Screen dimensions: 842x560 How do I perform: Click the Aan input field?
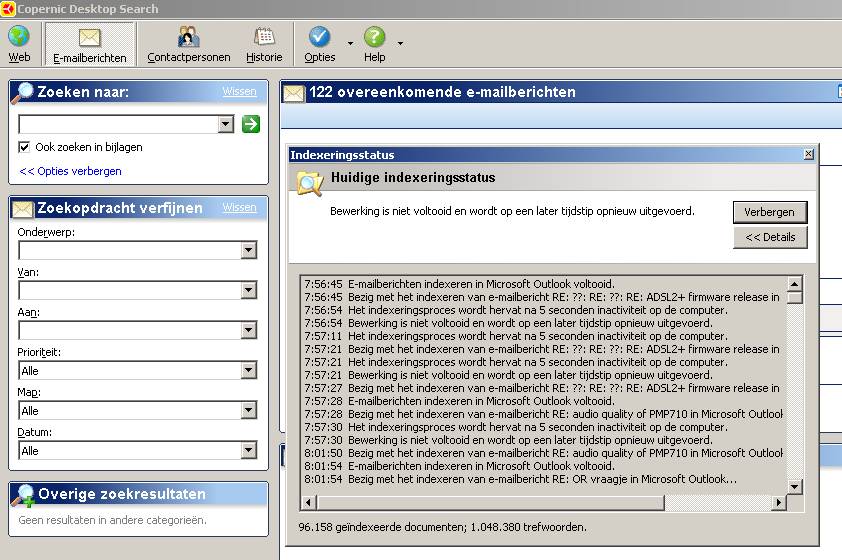[130, 330]
